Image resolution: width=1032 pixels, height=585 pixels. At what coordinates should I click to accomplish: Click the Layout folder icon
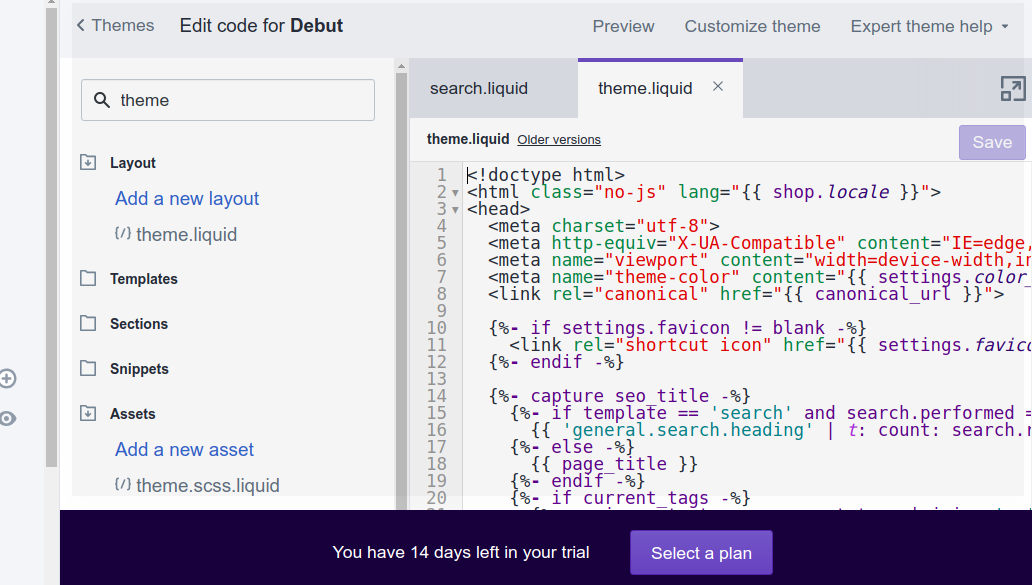click(x=89, y=162)
